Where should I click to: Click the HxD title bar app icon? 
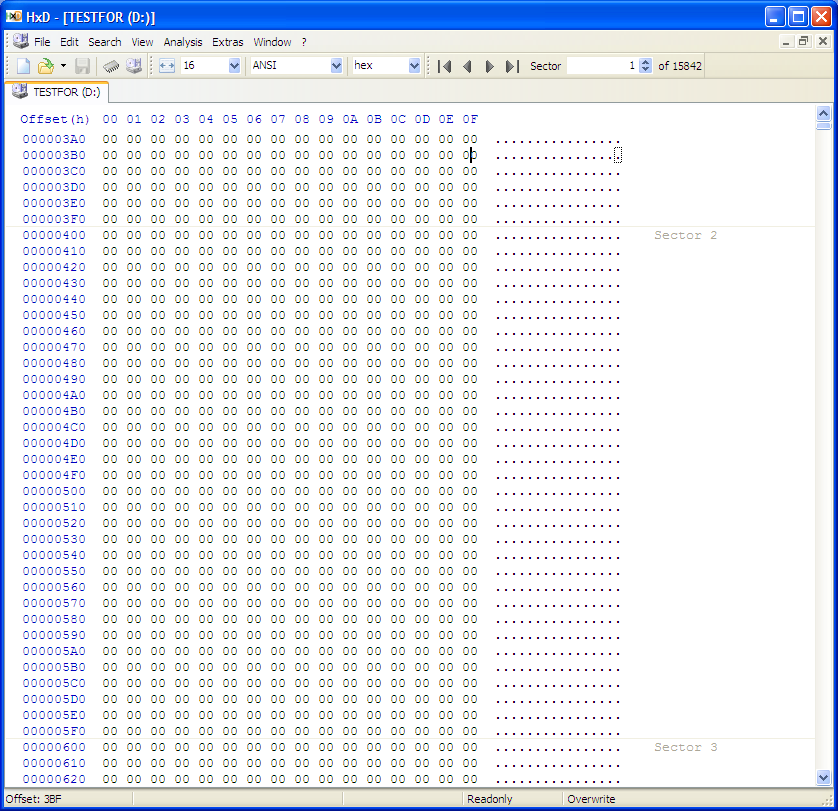[x=14, y=17]
